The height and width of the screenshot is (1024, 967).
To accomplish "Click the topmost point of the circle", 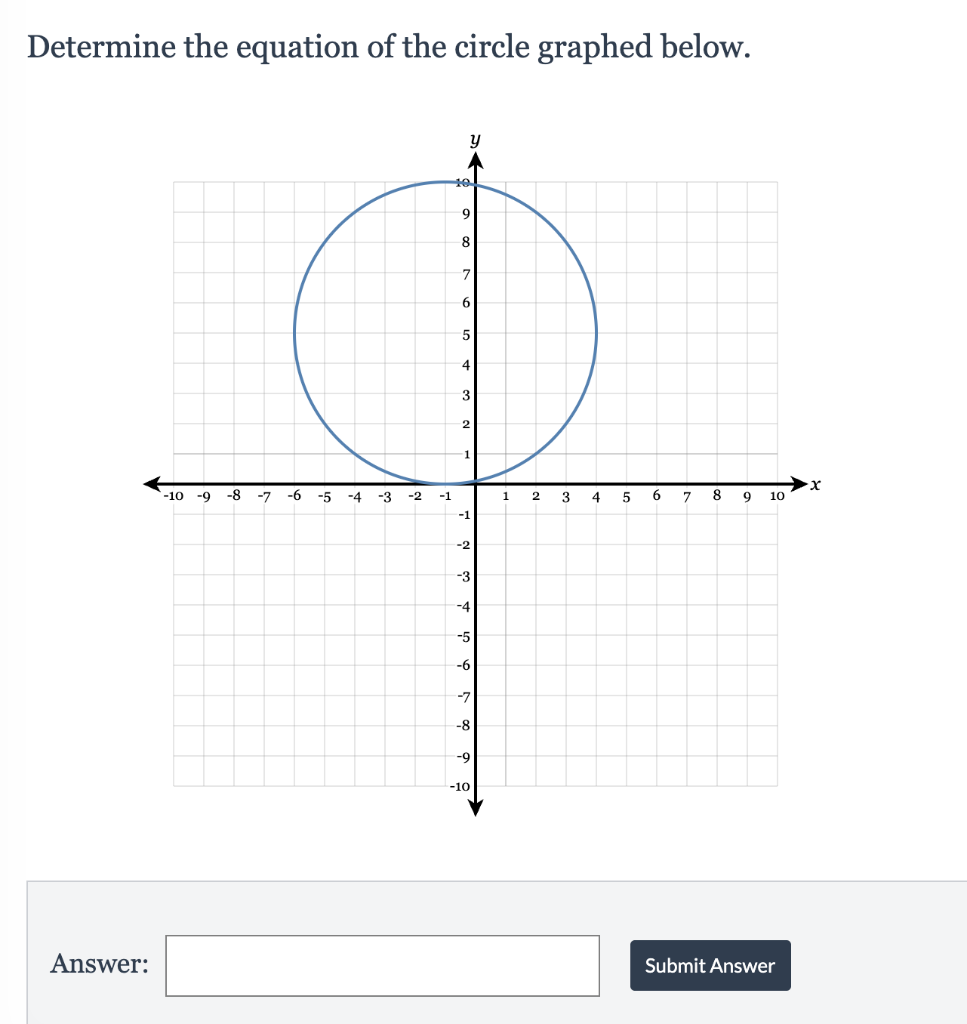I will 445,182.
